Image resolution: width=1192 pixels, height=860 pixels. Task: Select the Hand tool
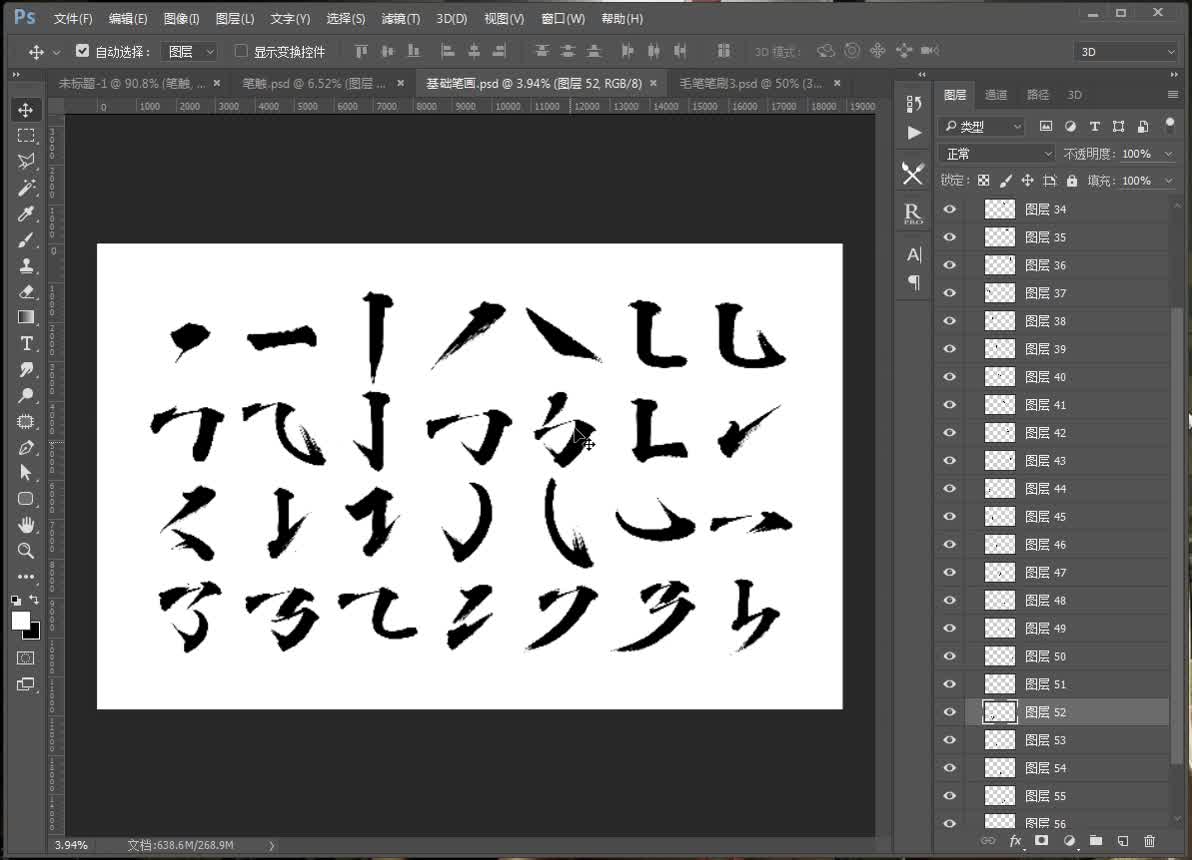tap(26, 524)
